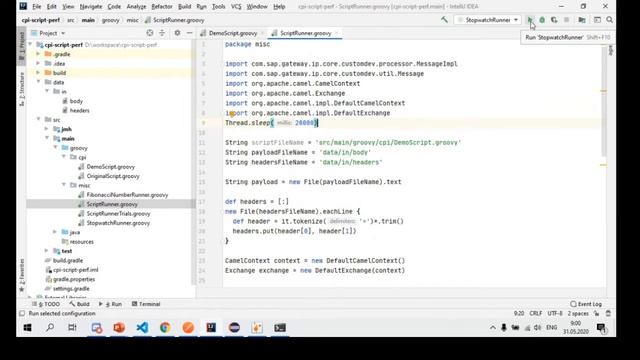Open OriginalScript.groovy in project tree
This screenshot has height=360, width=640.
[113, 176]
